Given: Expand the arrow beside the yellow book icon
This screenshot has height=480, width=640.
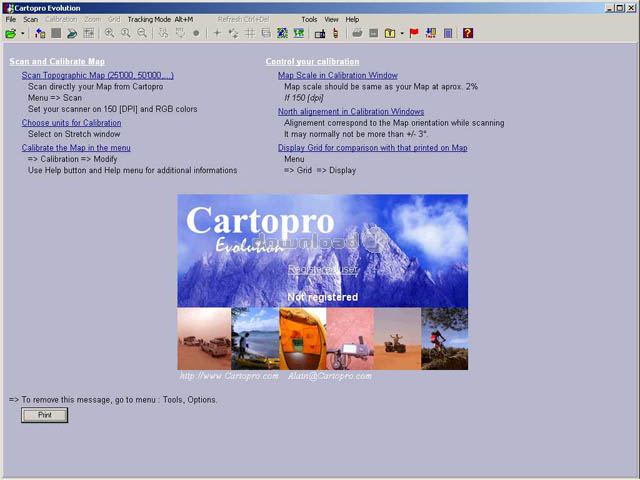Looking at the screenshot, I should [x=402, y=33].
